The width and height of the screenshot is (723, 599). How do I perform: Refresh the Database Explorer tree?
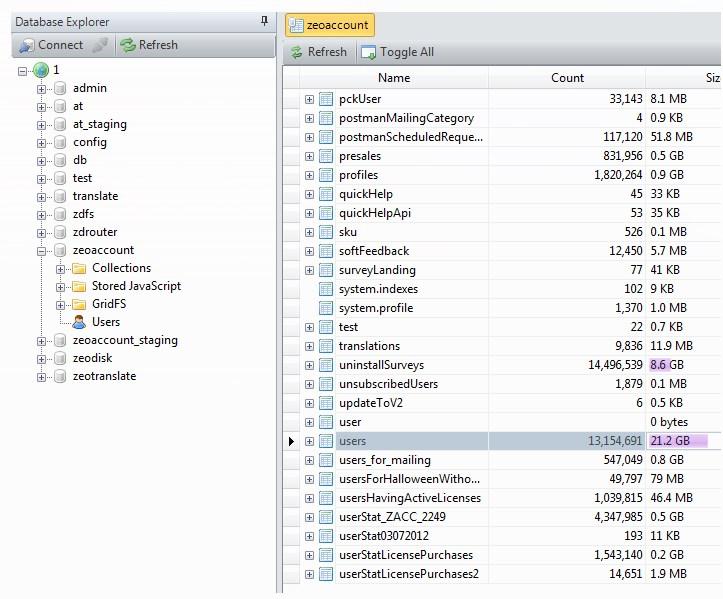(148, 45)
